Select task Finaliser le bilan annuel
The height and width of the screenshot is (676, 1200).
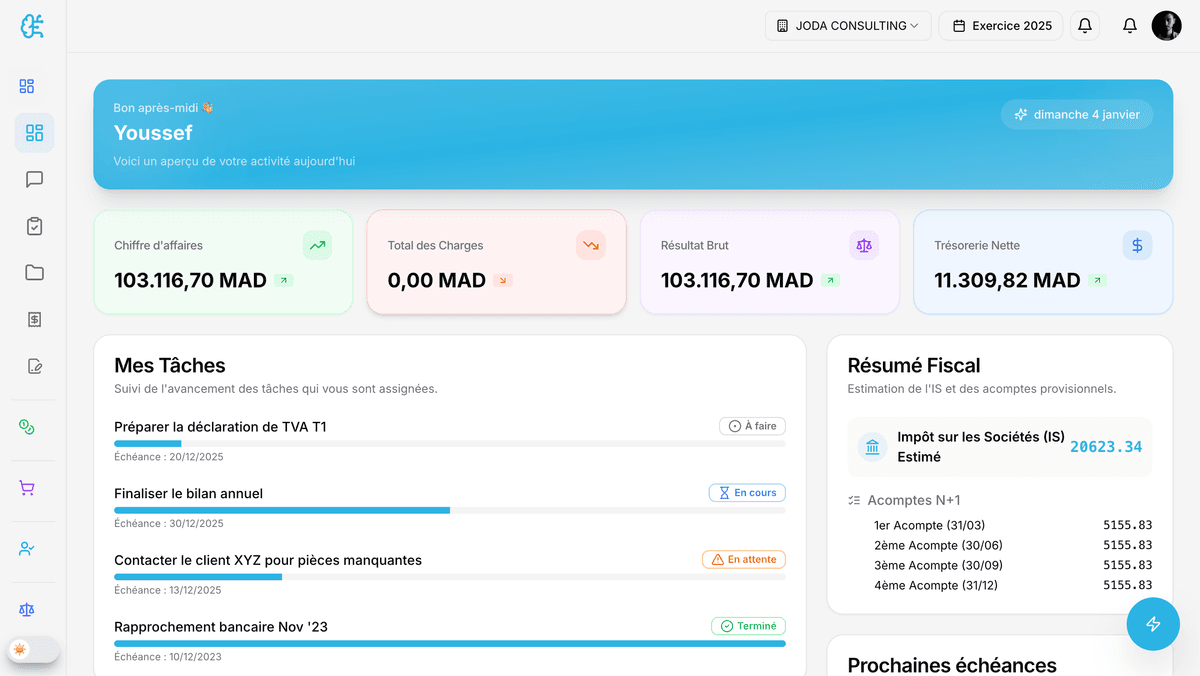(189, 493)
